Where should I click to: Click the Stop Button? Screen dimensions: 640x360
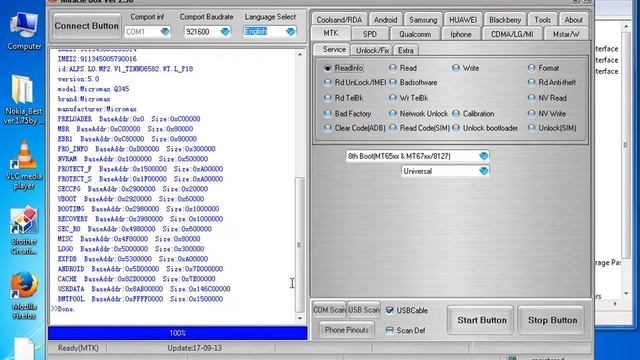pos(552,320)
